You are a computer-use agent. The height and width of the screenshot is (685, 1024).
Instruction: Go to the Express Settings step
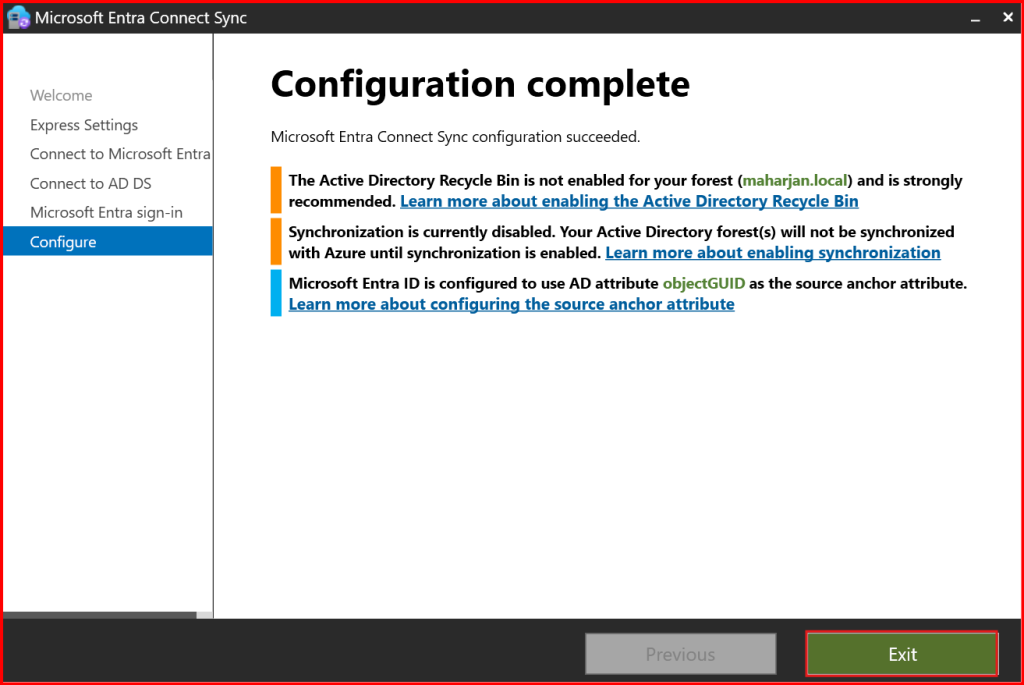[84, 125]
